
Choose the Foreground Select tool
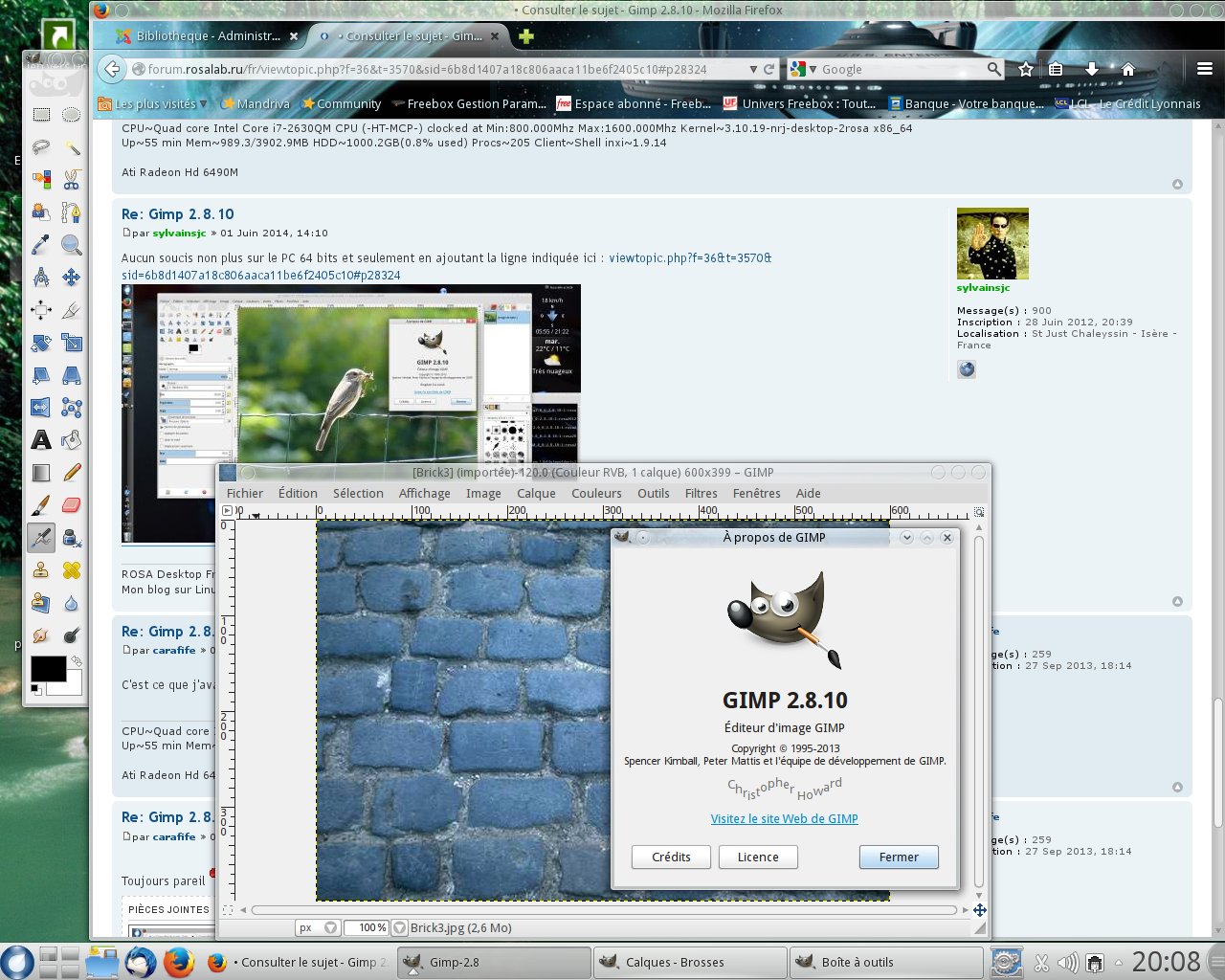pos(41,212)
